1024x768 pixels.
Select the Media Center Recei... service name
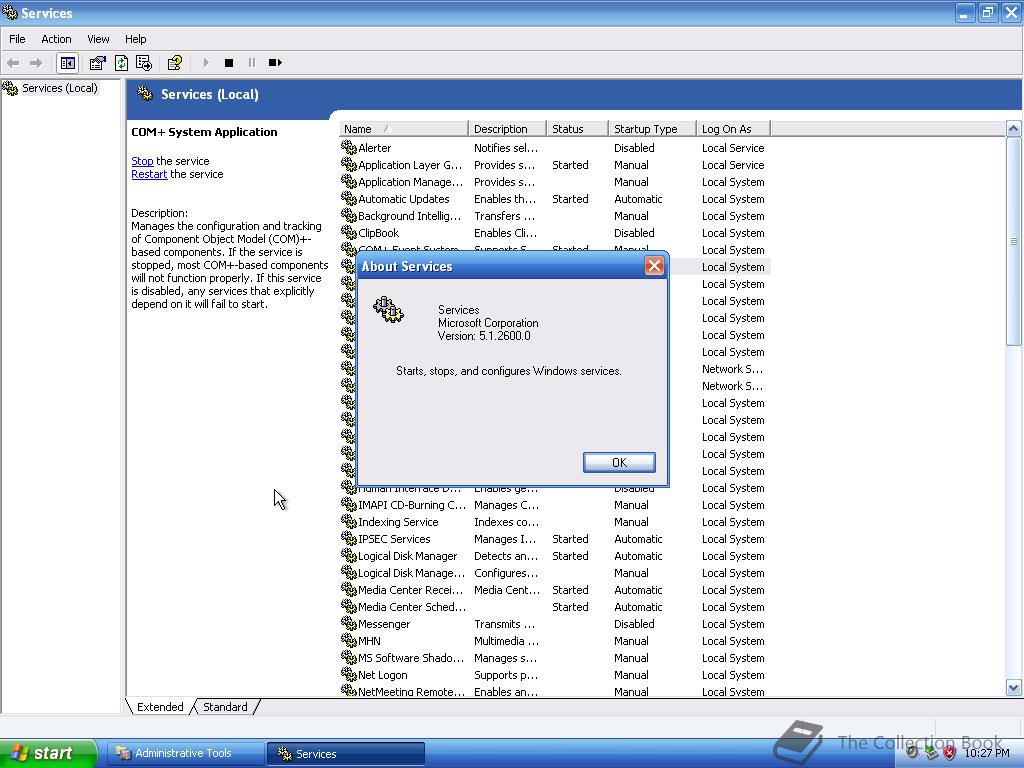coord(411,590)
